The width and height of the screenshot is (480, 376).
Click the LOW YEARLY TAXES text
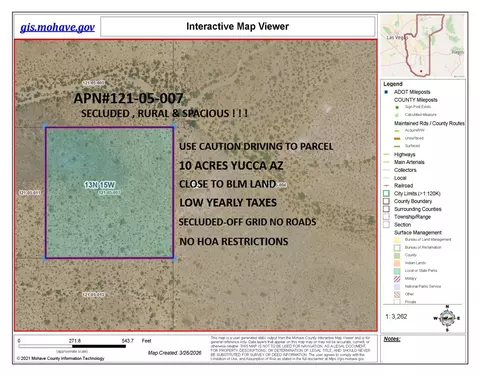click(228, 203)
